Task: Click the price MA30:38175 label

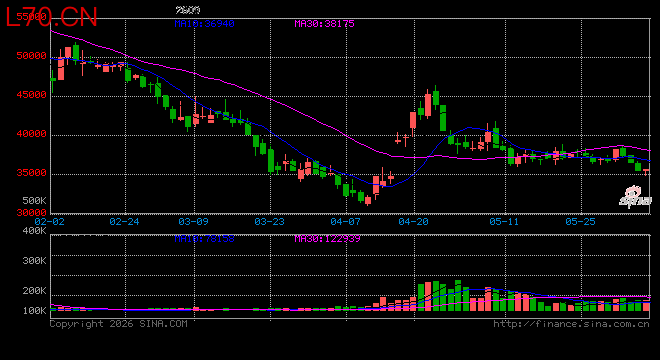Action: pos(324,24)
